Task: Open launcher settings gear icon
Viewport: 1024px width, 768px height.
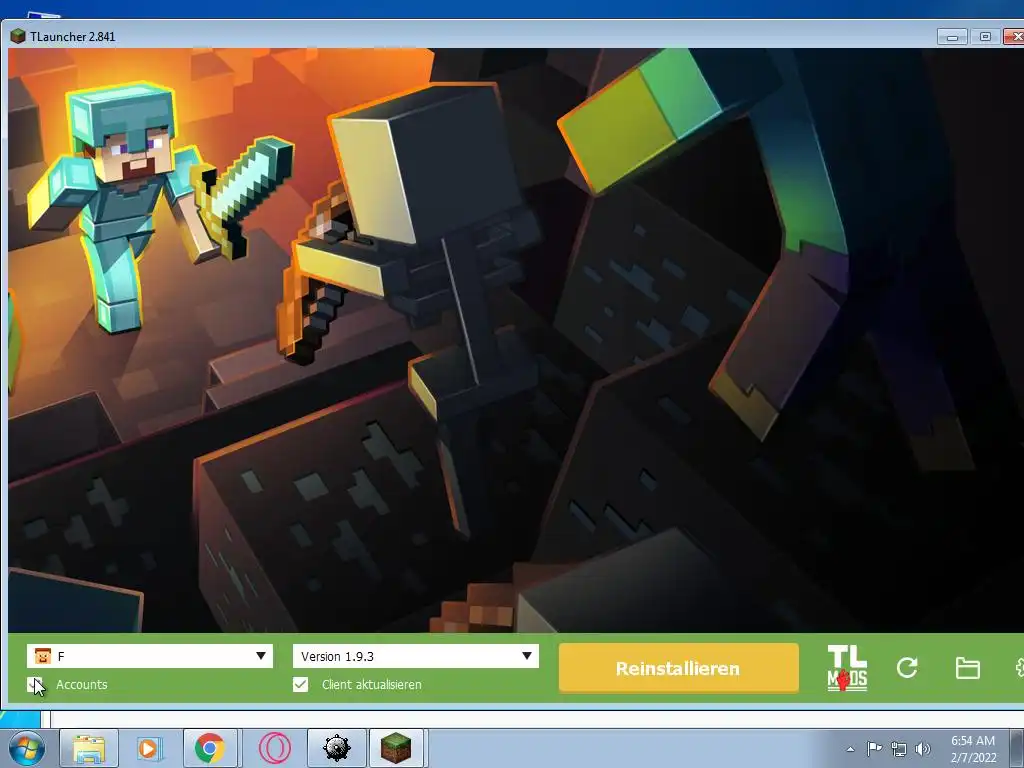Action: point(1019,667)
